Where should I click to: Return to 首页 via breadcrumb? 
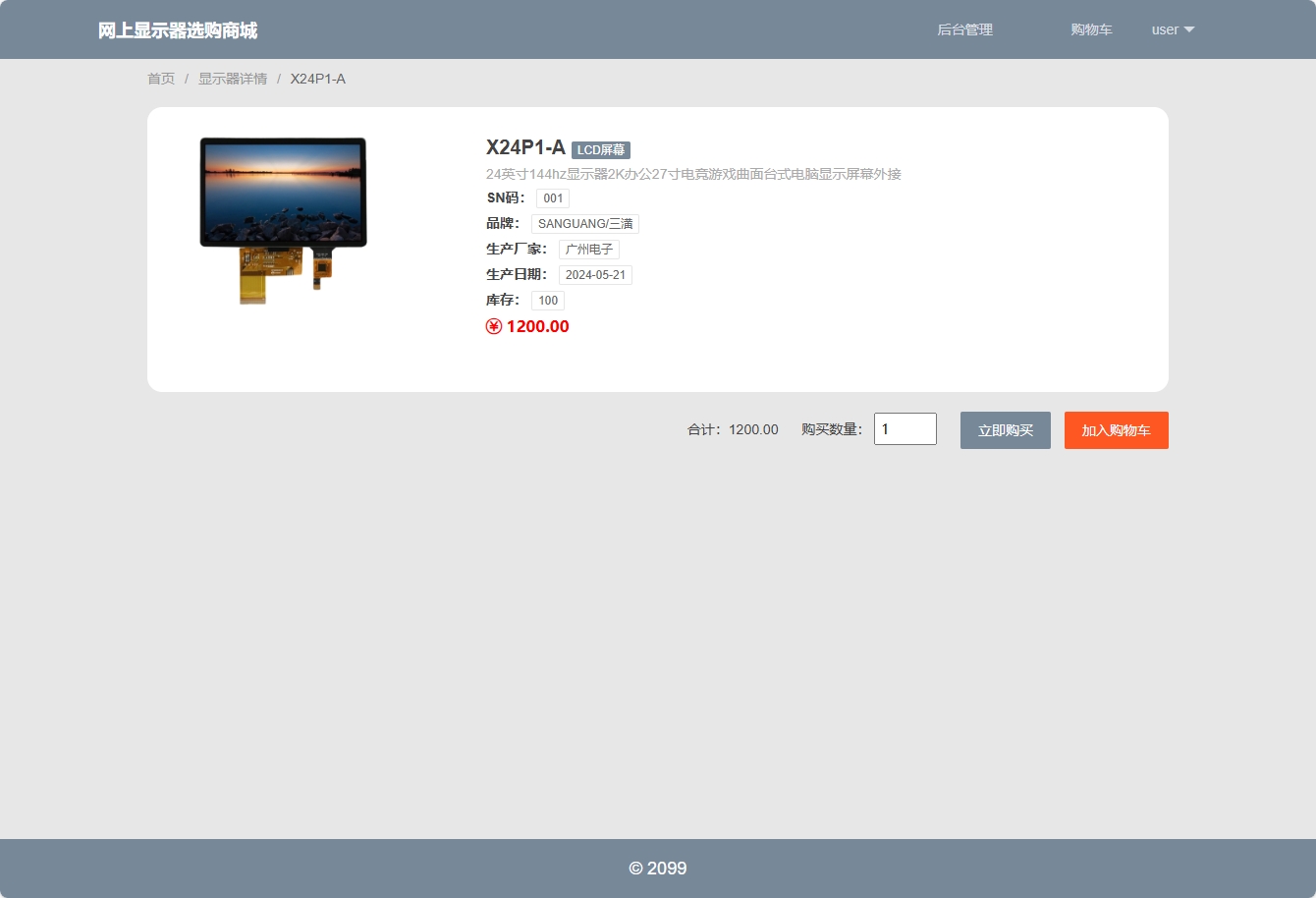[x=160, y=79]
